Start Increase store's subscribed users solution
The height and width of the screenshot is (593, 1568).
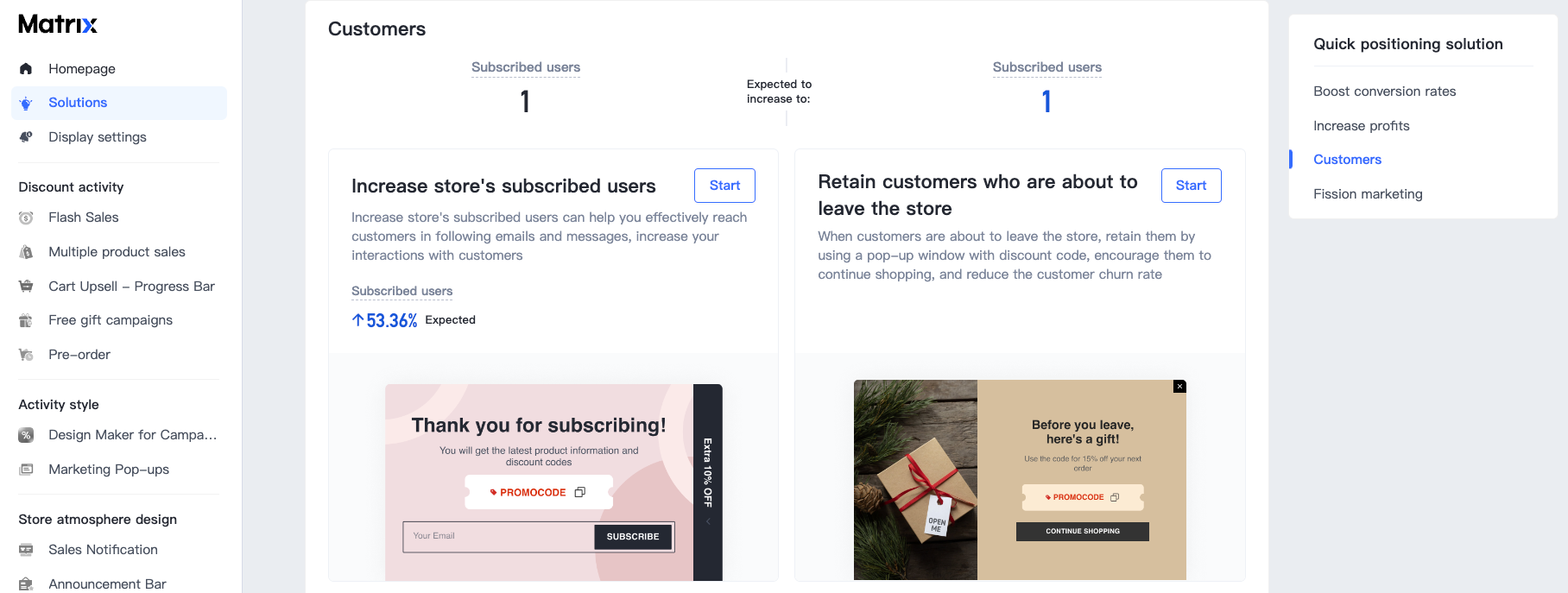(x=724, y=186)
